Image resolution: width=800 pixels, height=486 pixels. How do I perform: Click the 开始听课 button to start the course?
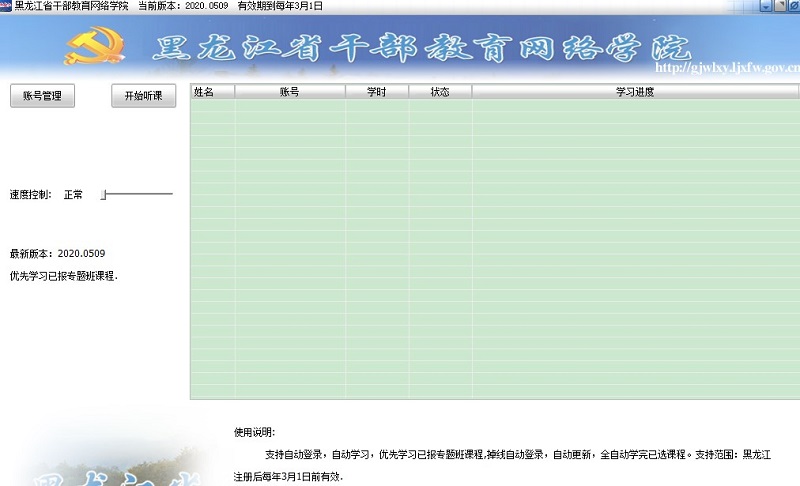tap(143, 95)
